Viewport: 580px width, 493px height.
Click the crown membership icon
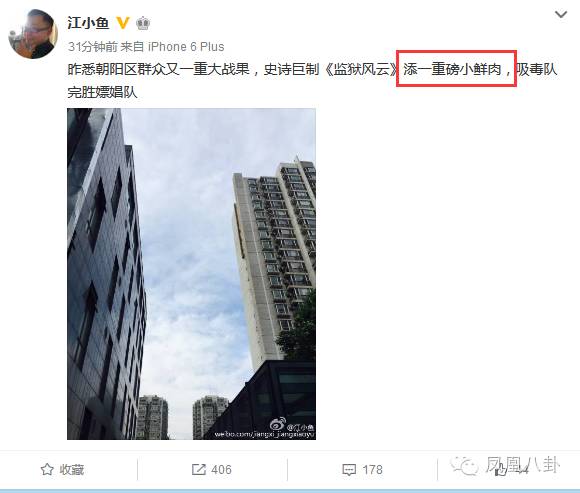(x=143, y=23)
